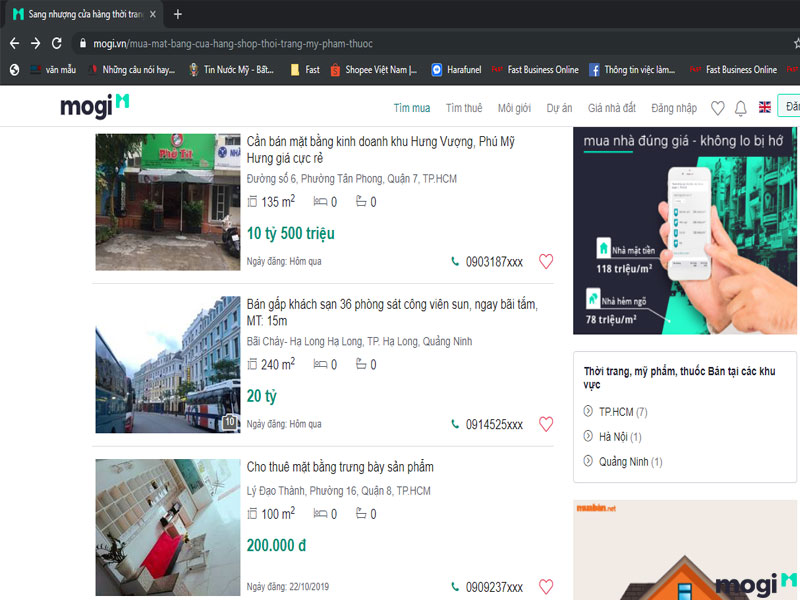This screenshot has width=800, height=600.
Task: Open Phở Tít storefront listing thumbnail
Action: pos(168,202)
